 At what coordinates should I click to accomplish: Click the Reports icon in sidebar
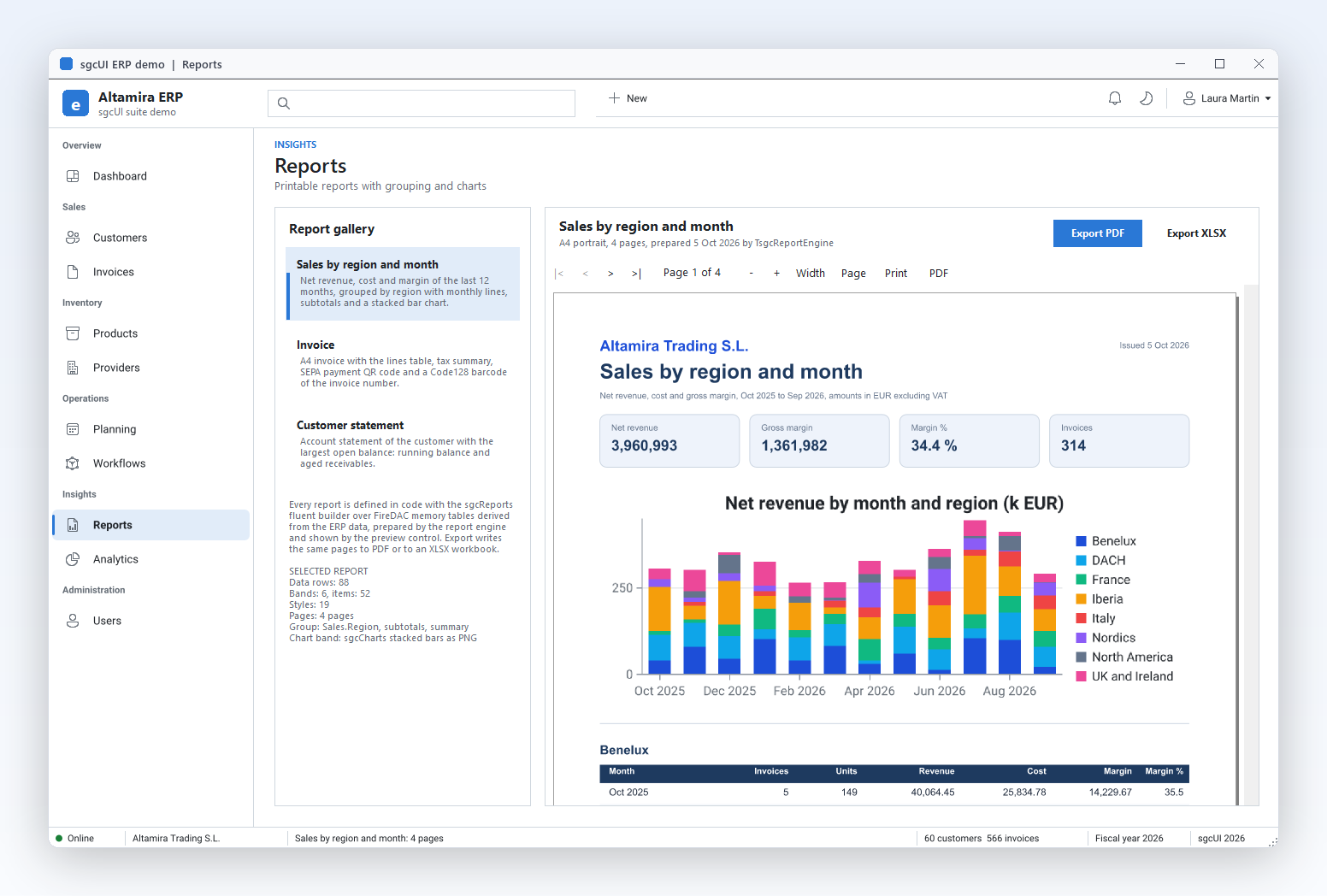pyautogui.click(x=73, y=525)
